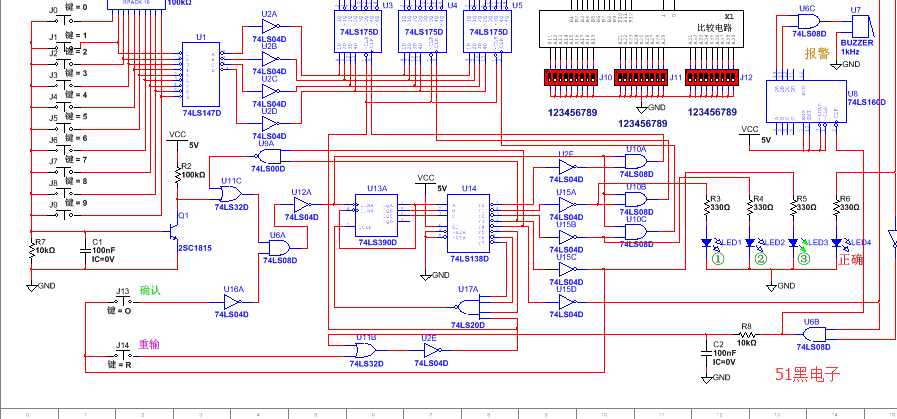
Task: Select the U8 74LS160D counter chip
Action: point(806,101)
